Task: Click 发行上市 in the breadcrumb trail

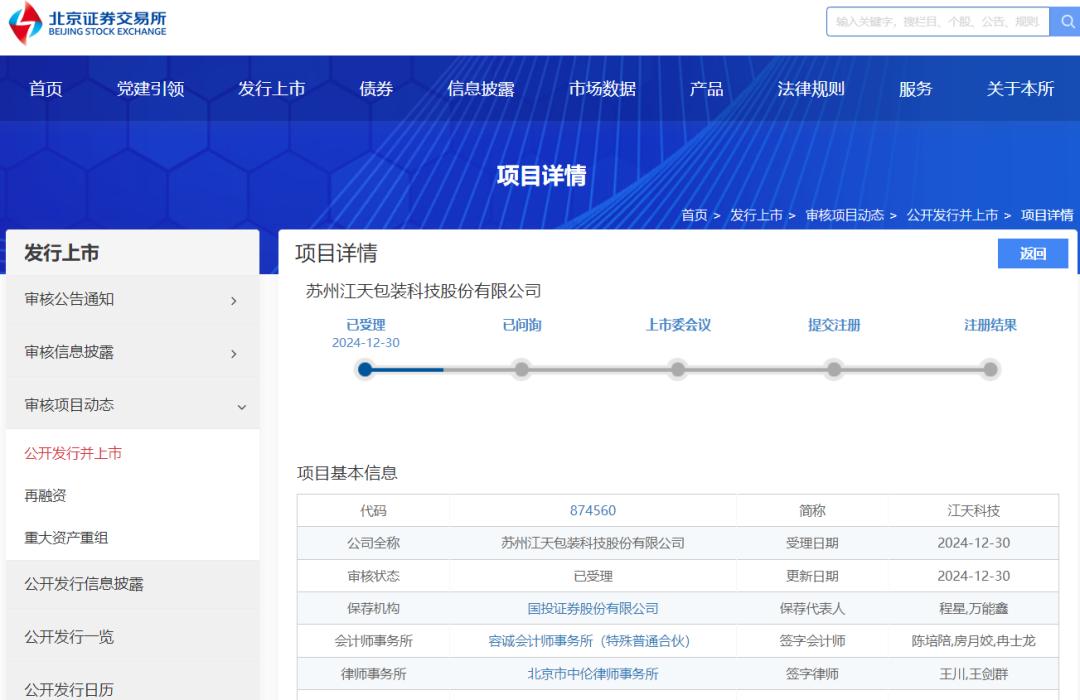Action: [x=756, y=215]
